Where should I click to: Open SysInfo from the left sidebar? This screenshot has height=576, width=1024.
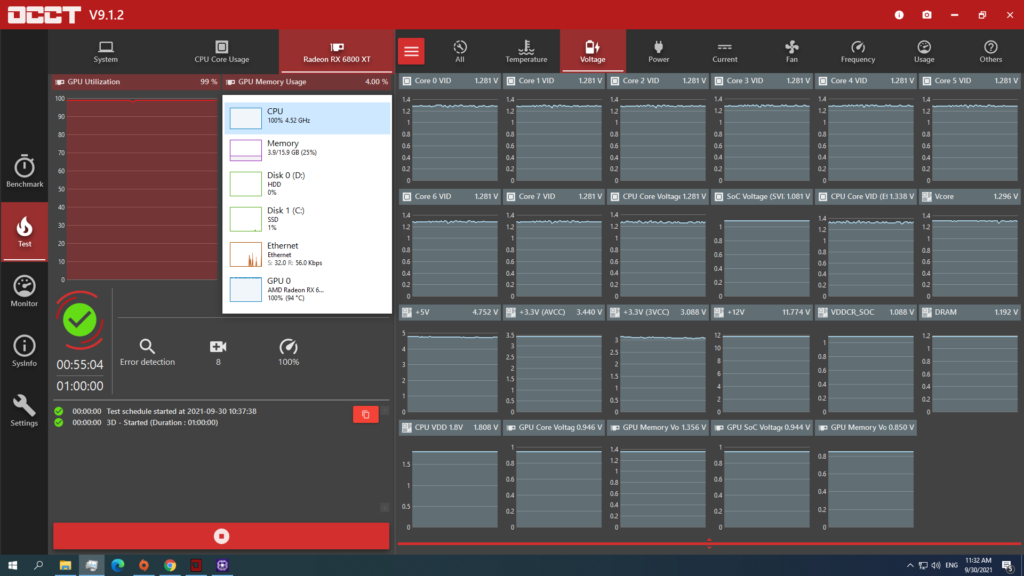pyautogui.click(x=24, y=350)
